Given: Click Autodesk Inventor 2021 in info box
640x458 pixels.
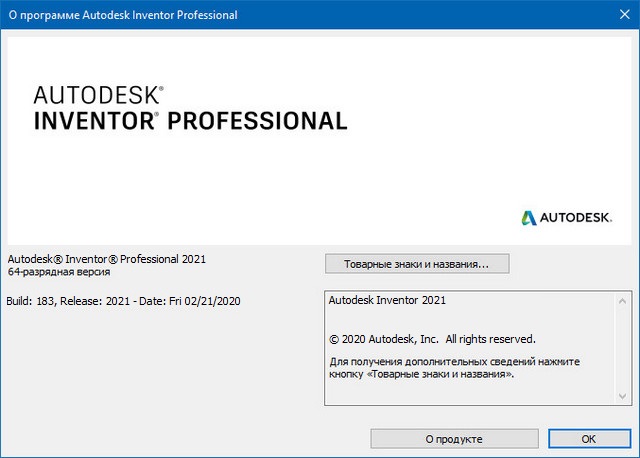Looking at the screenshot, I should 387,300.
